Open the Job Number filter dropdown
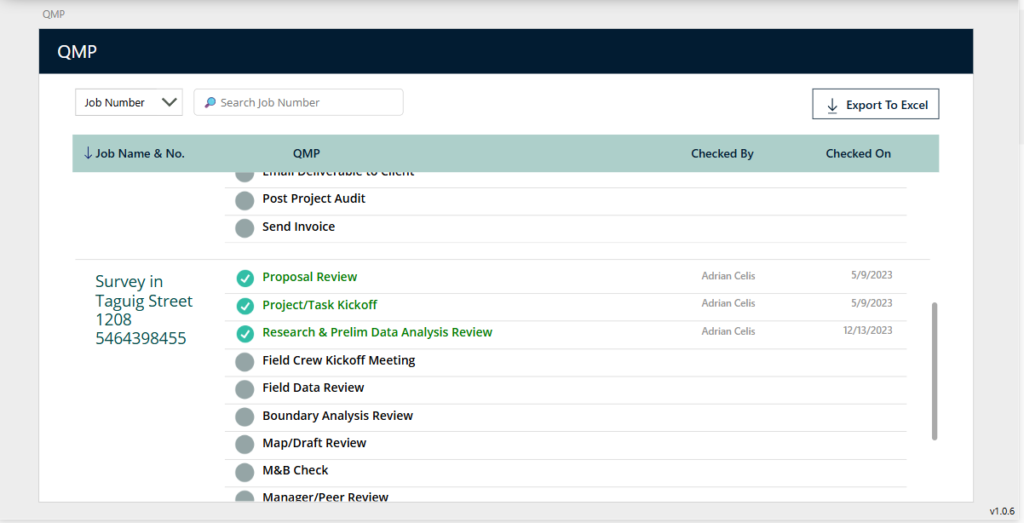The image size is (1024, 523). [x=129, y=103]
